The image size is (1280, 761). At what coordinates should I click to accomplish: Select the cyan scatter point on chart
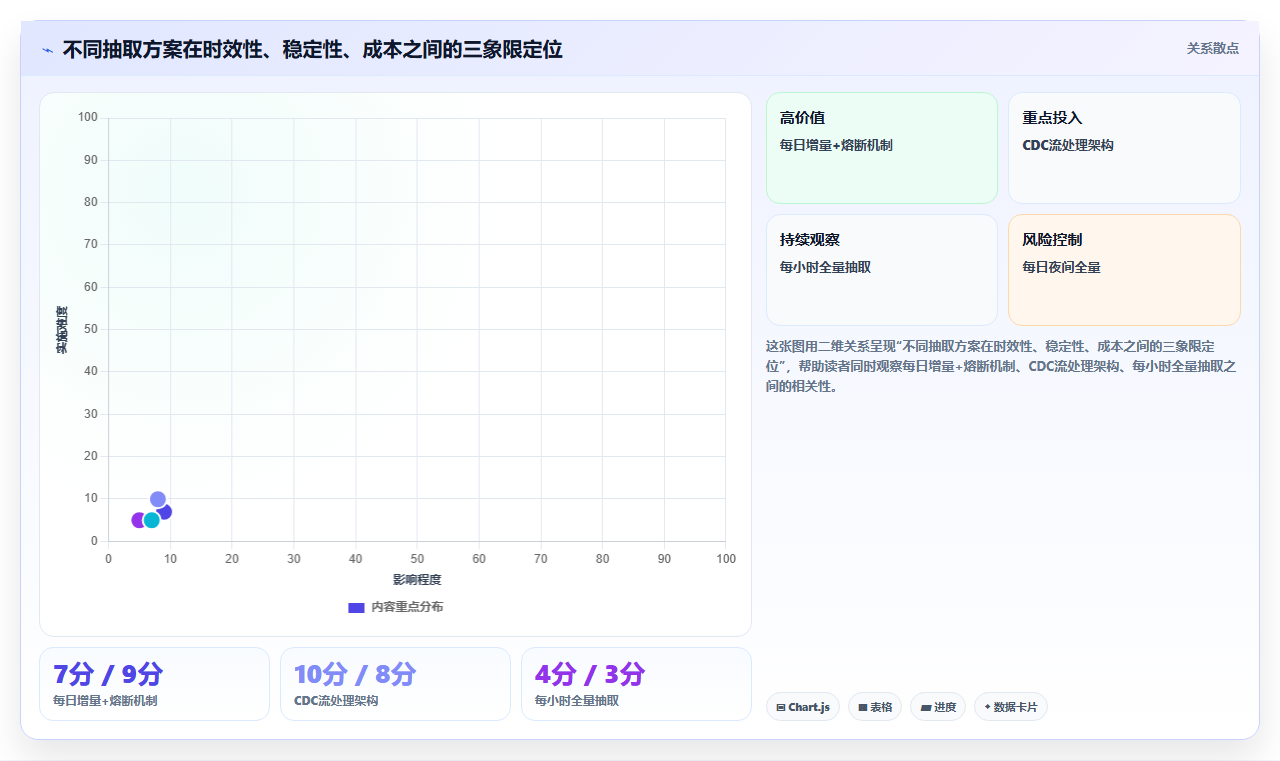pyautogui.click(x=151, y=520)
